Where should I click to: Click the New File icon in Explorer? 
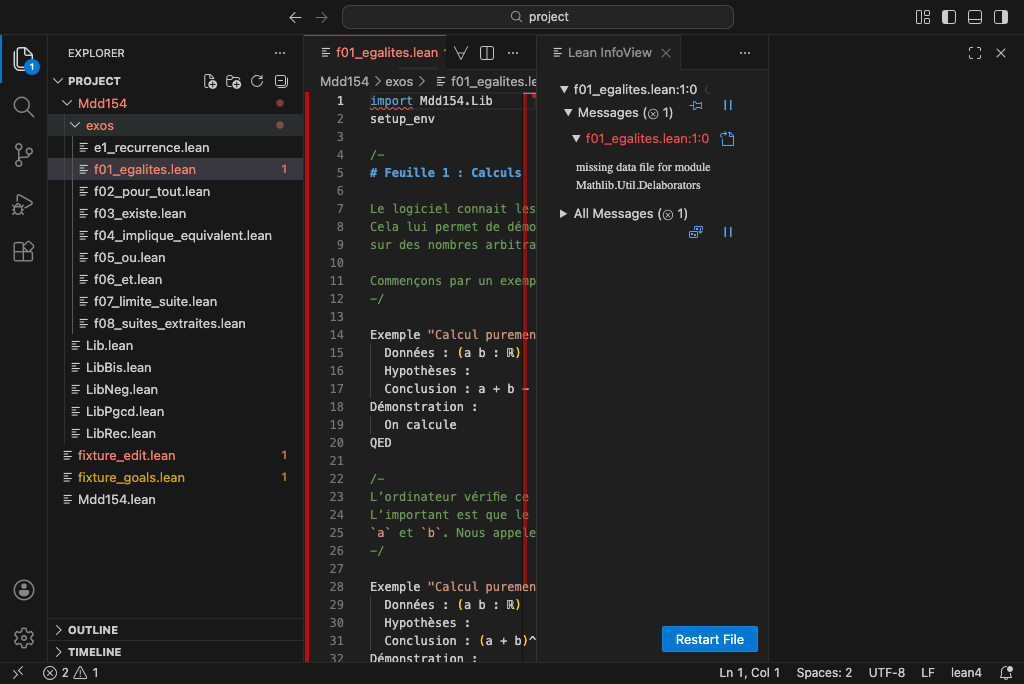210,81
